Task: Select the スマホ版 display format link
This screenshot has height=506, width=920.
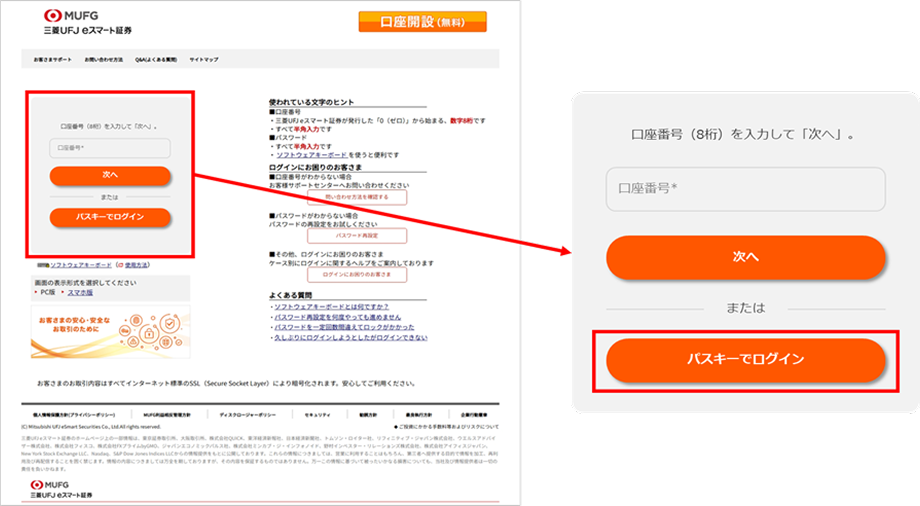Action: point(78,293)
